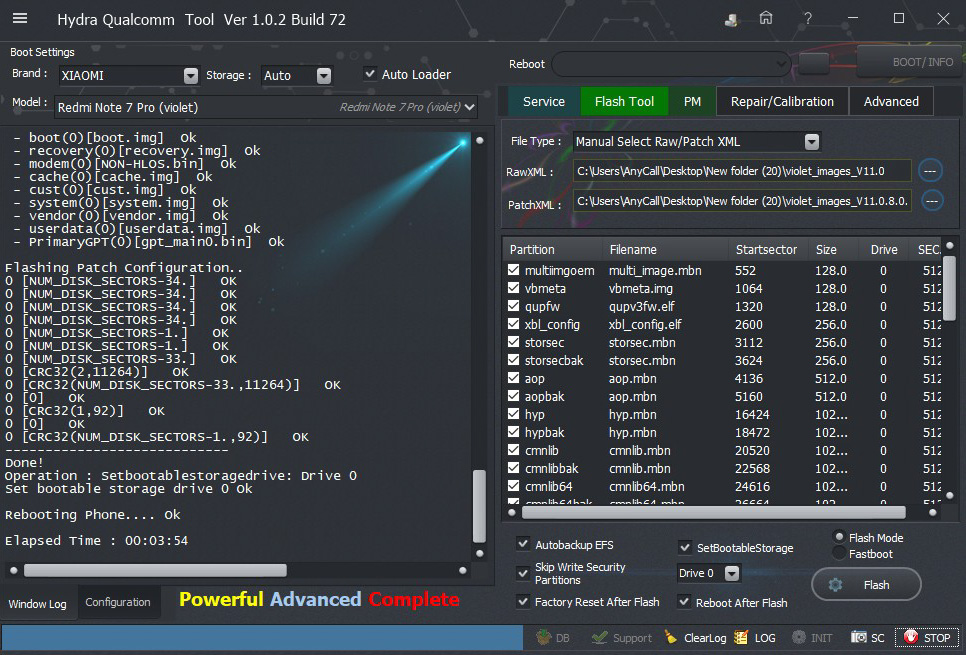
Task: Switch to the Repair/Calibration tab
Action: [781, 101]
